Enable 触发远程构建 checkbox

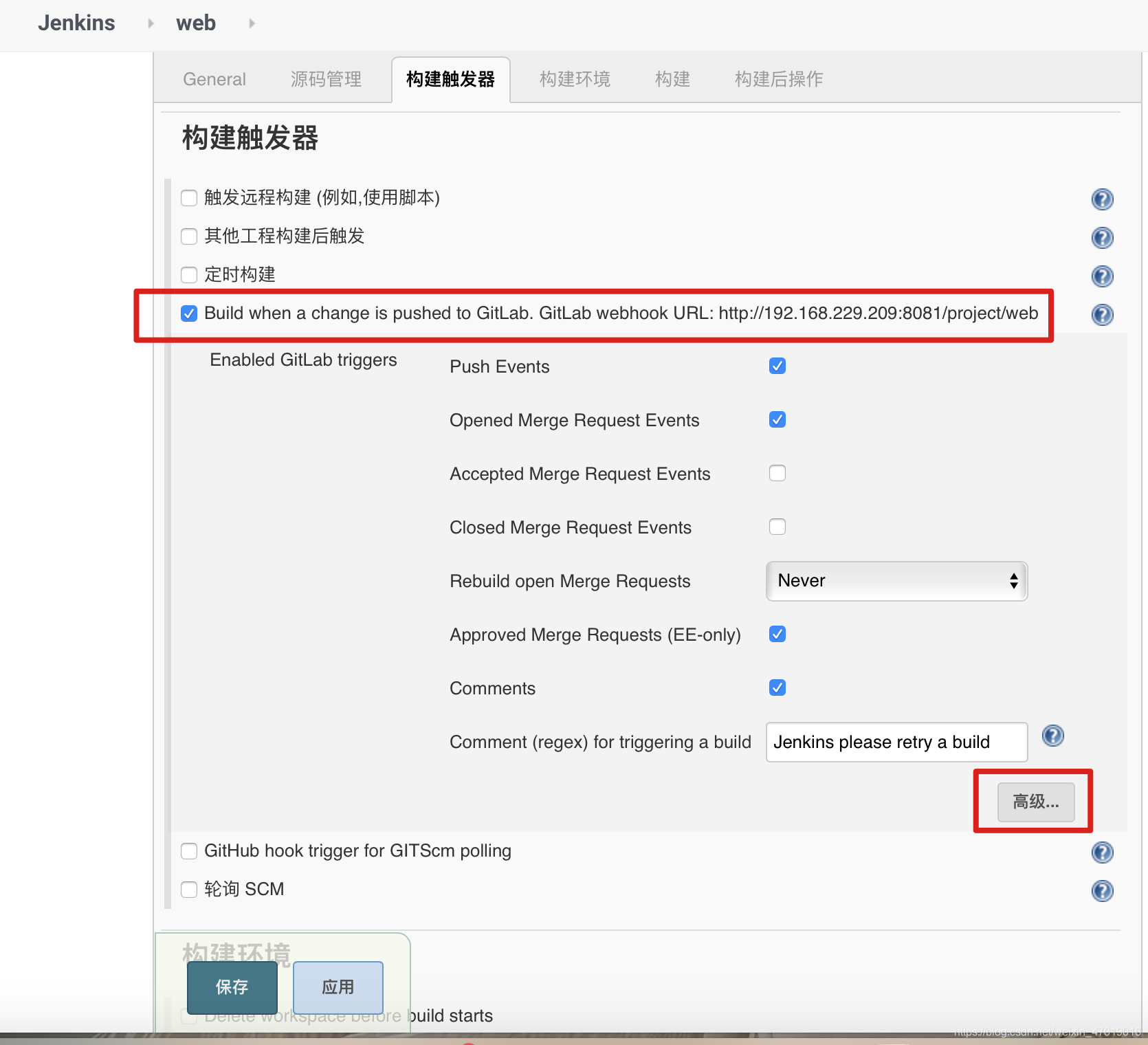pos(189,198)
